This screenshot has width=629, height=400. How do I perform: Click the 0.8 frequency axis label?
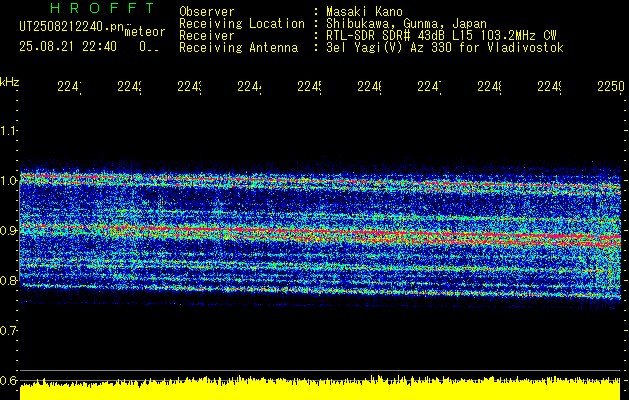click(x=8, y=280)
